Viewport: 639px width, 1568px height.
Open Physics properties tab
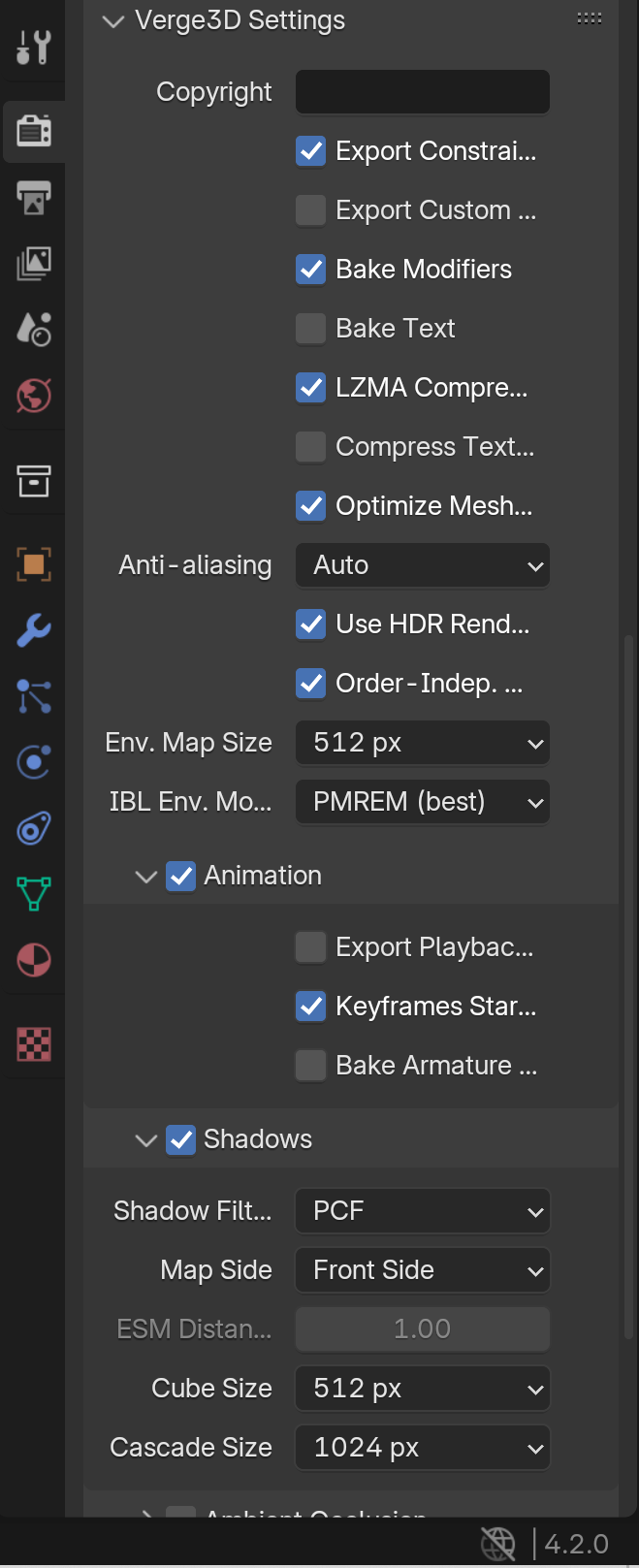click(33, 762)
